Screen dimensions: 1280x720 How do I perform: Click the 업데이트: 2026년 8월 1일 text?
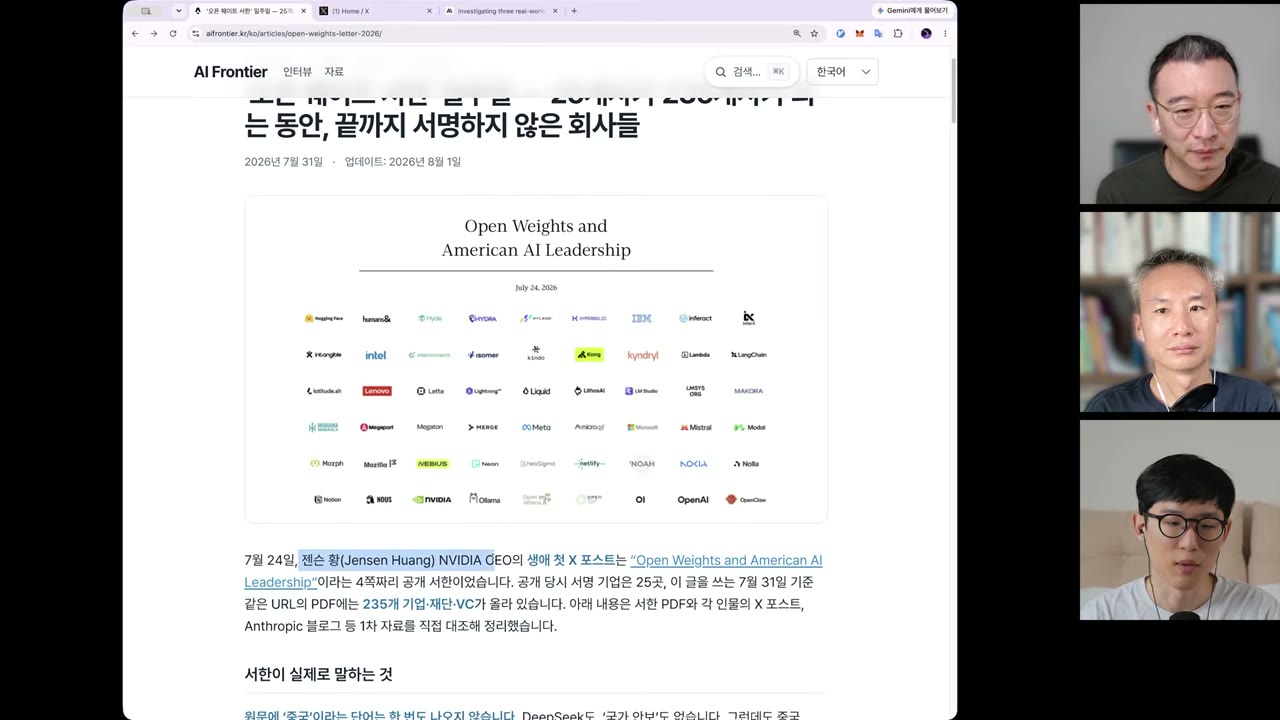(x=403, y=162)
